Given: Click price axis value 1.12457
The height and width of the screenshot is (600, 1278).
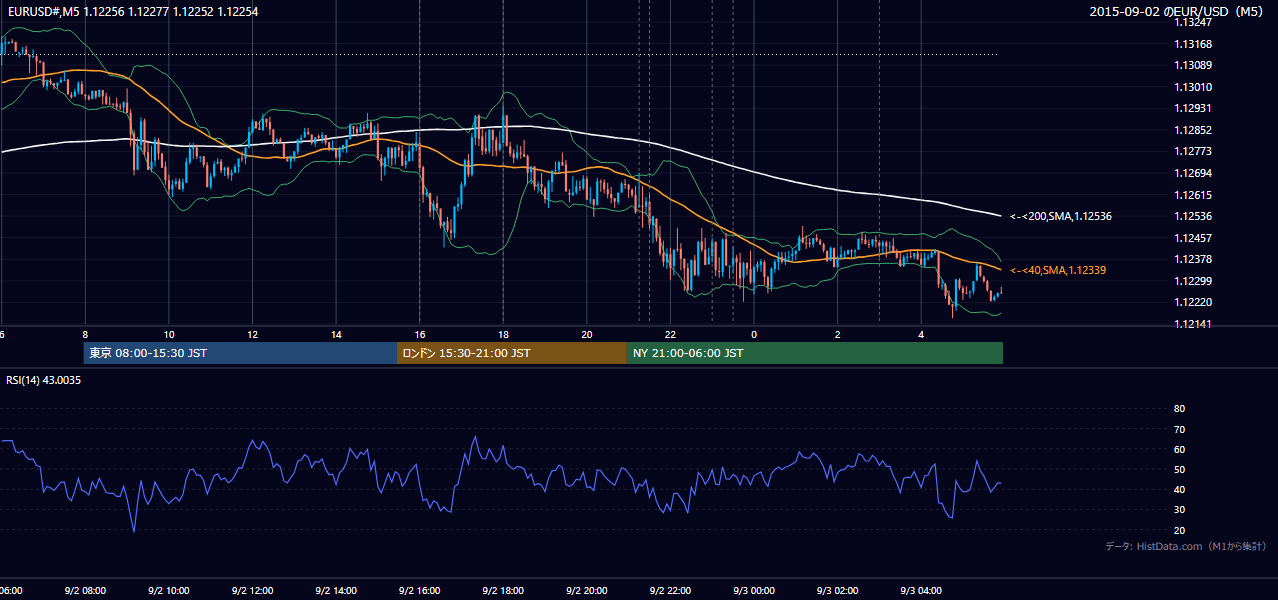Looking at the screenshot, I should [1193, 238].
